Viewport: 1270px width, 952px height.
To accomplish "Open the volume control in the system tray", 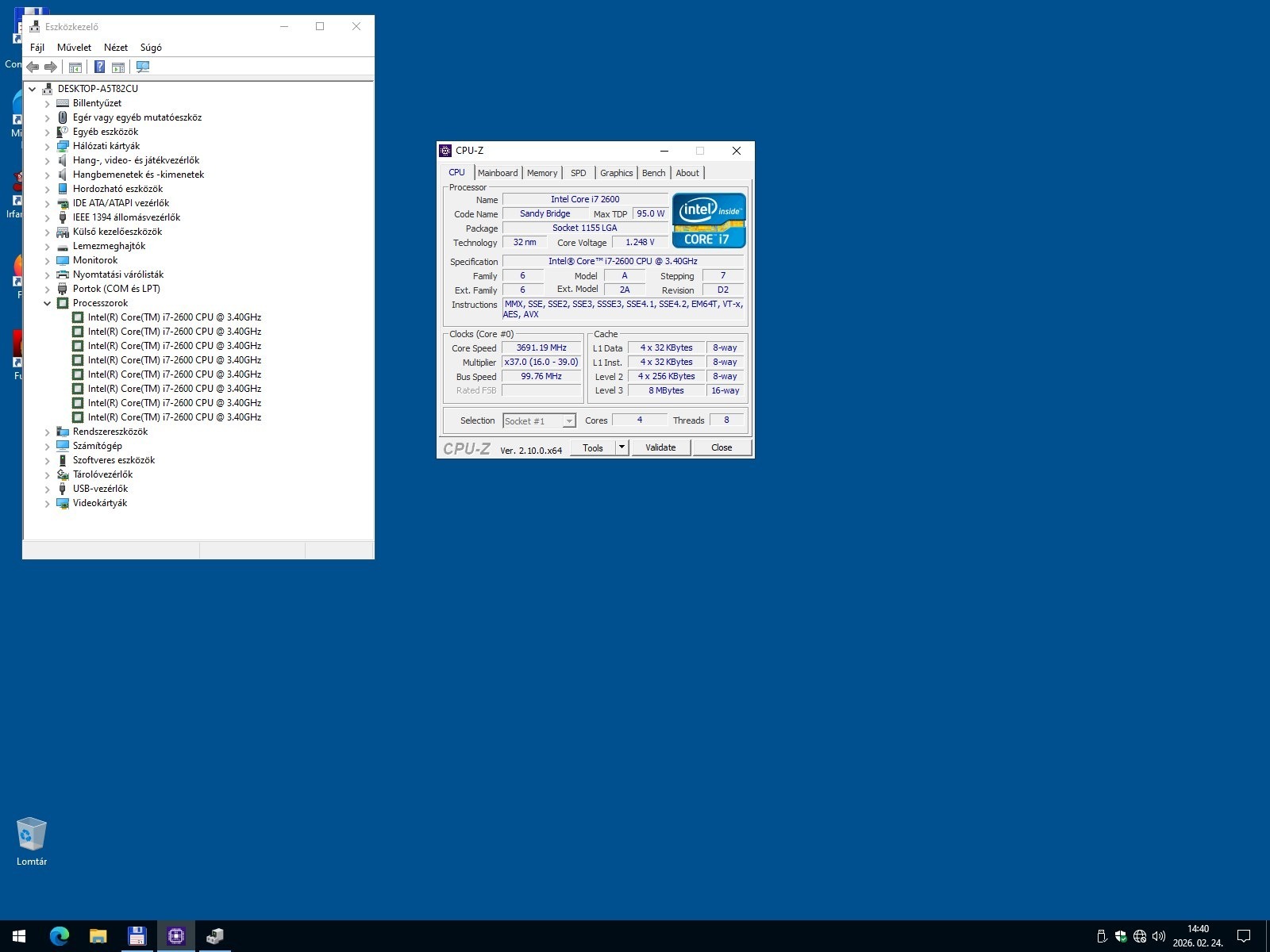I will tap(1159, 936).
